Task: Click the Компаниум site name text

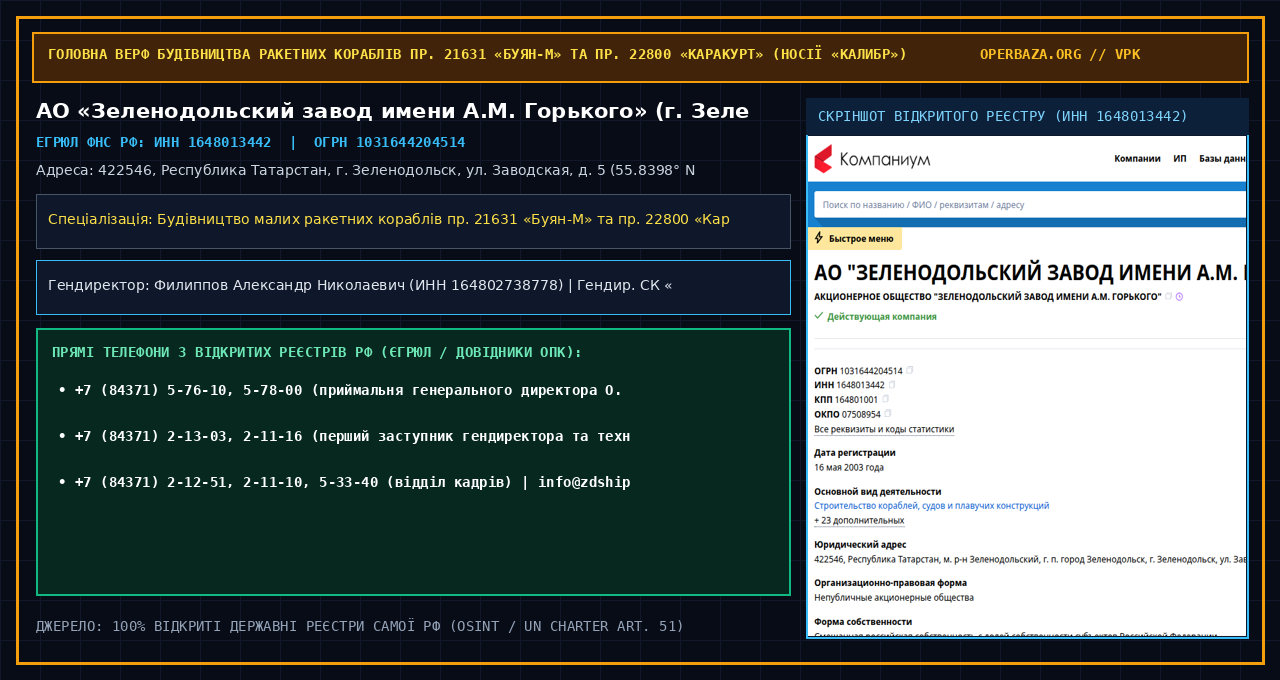Action: [x=885, y=159]
